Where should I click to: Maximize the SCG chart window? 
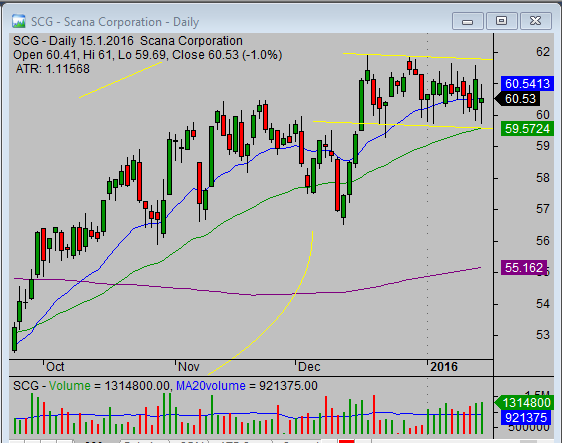[x=501, y=21]
